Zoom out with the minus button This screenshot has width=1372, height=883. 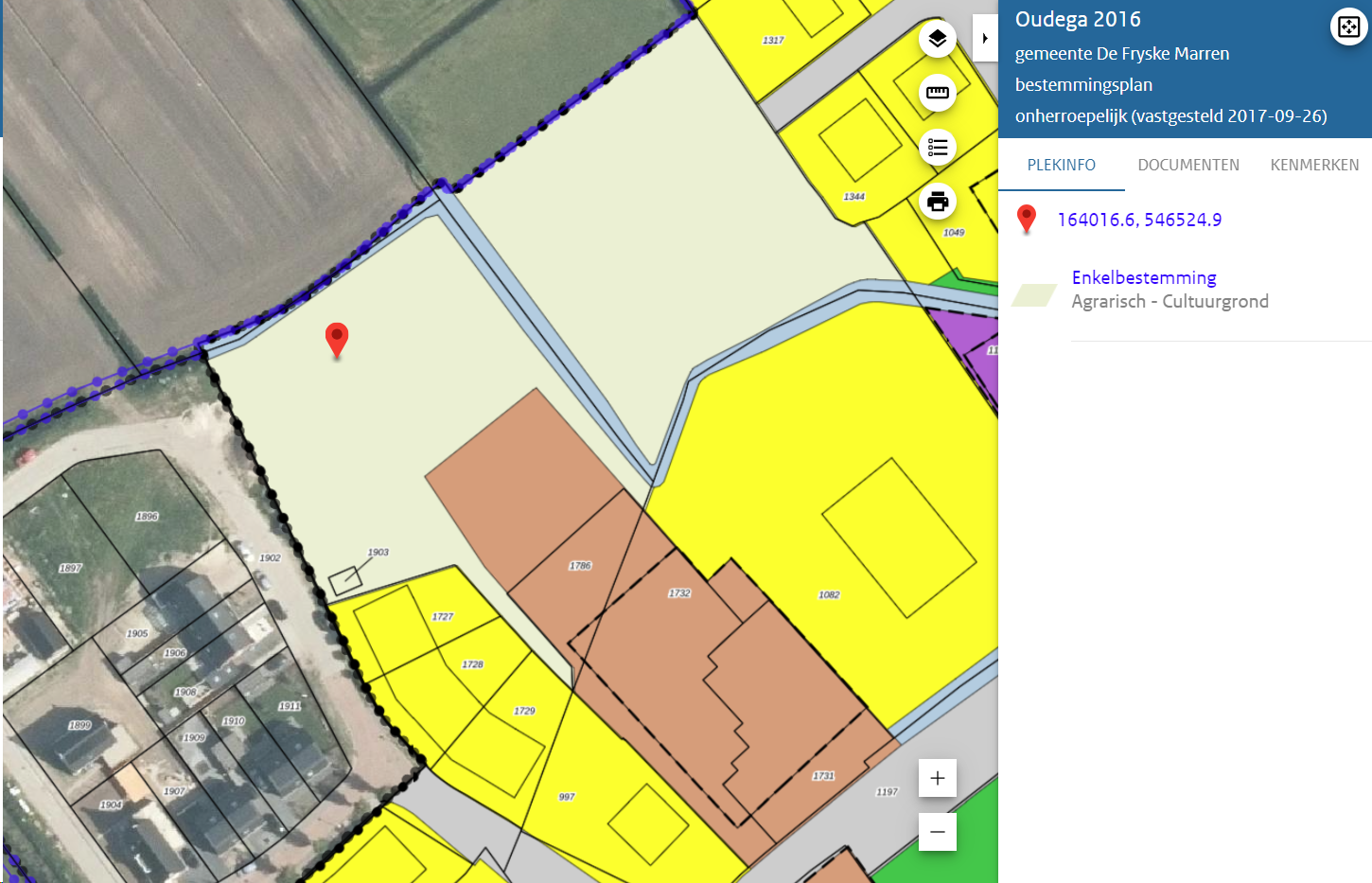click(938, 832)
